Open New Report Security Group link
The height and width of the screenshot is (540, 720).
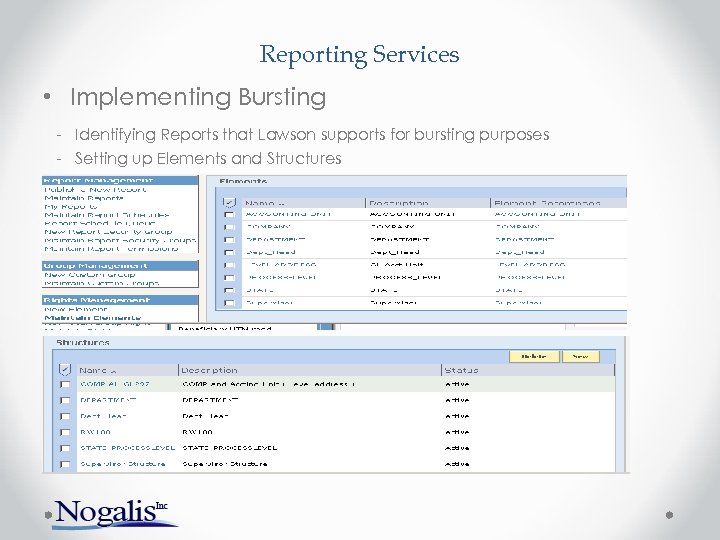(x=108, y=232)
